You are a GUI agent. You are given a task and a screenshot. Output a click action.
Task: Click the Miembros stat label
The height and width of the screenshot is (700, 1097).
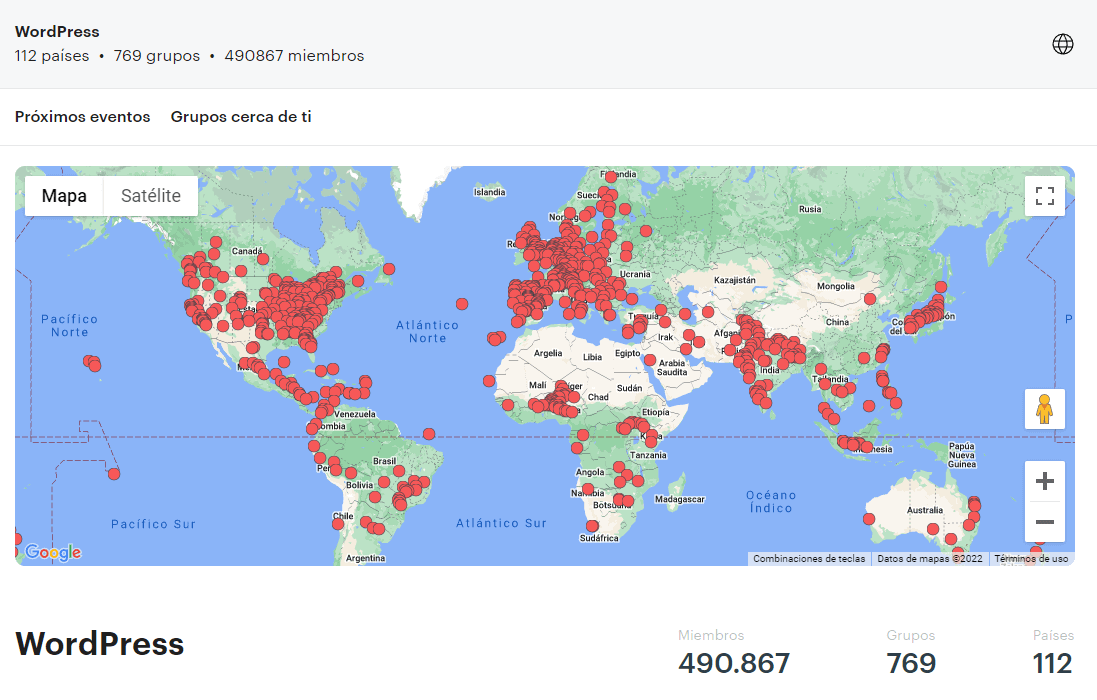tap(711, 635)
